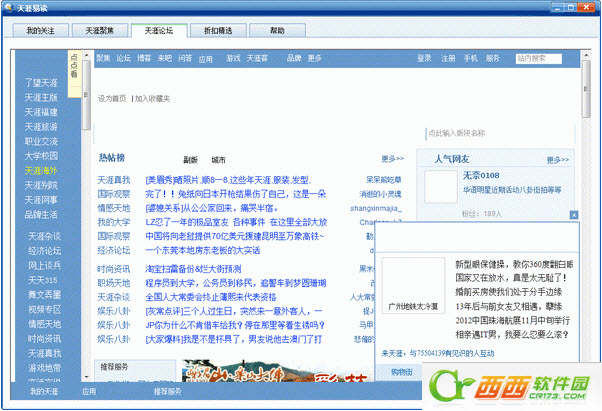Click the 天涯易读 app icon in title bar
Viewport: 602px width, 411px height.
[x=8, y=8]
